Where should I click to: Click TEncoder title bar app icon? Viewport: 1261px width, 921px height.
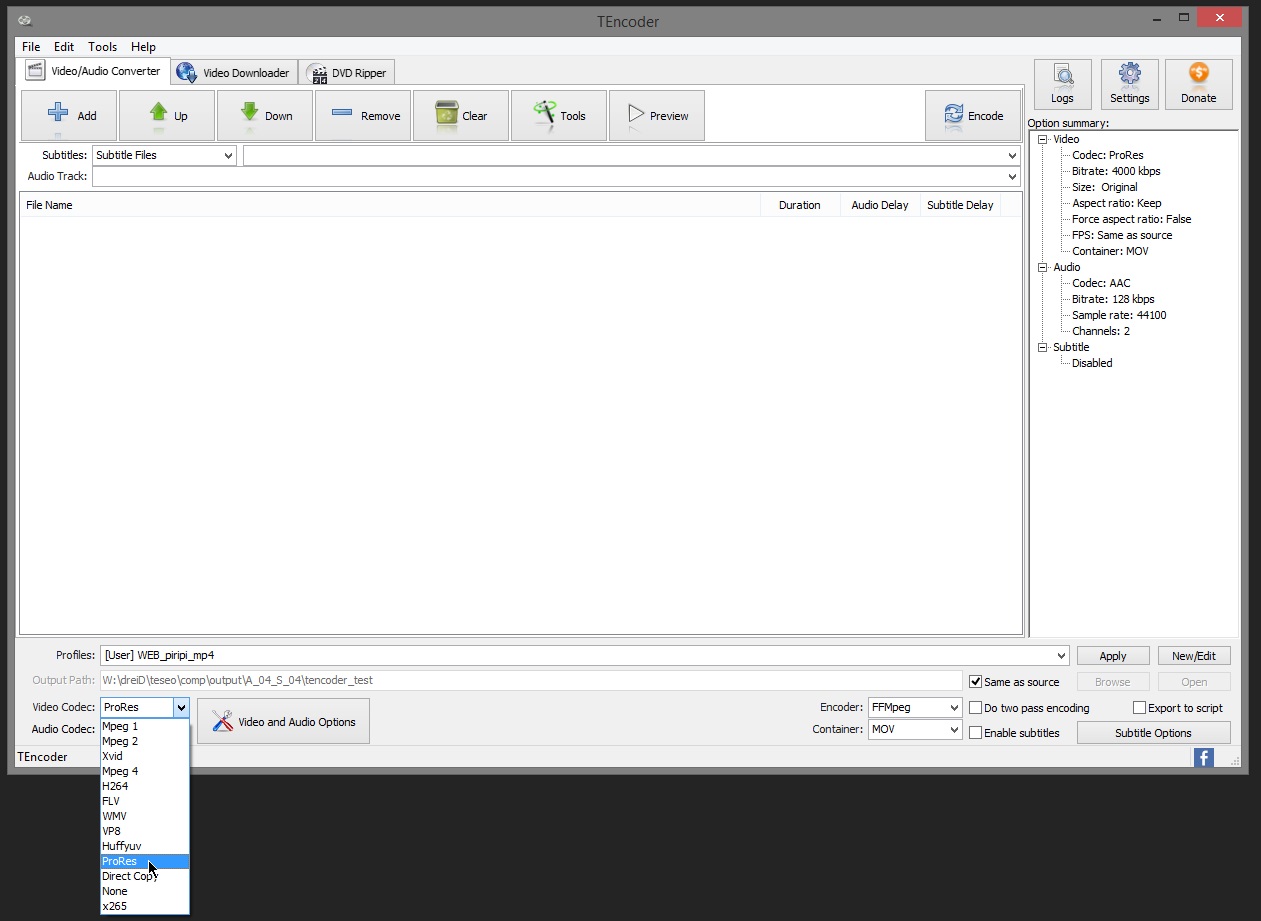tap(25, 21)
